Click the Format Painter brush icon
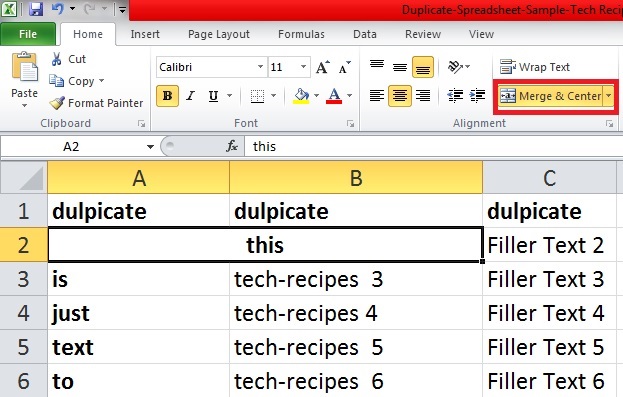Screen dimensions: 623x397 [57, 103]
